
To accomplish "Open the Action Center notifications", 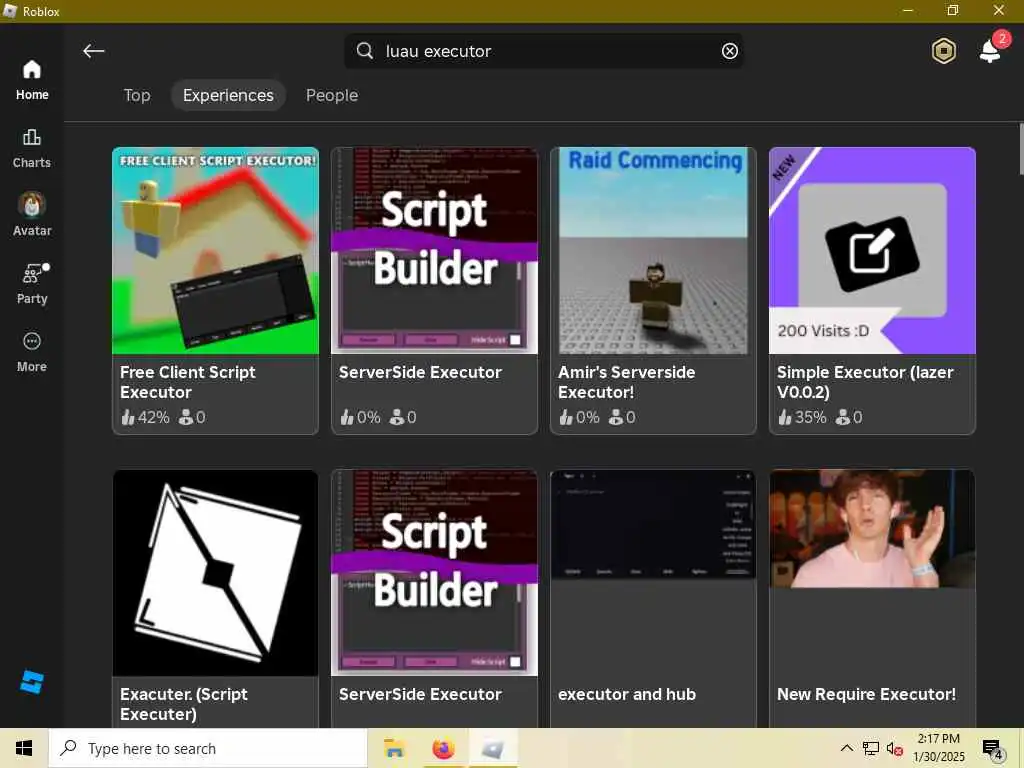I will 993,748.
